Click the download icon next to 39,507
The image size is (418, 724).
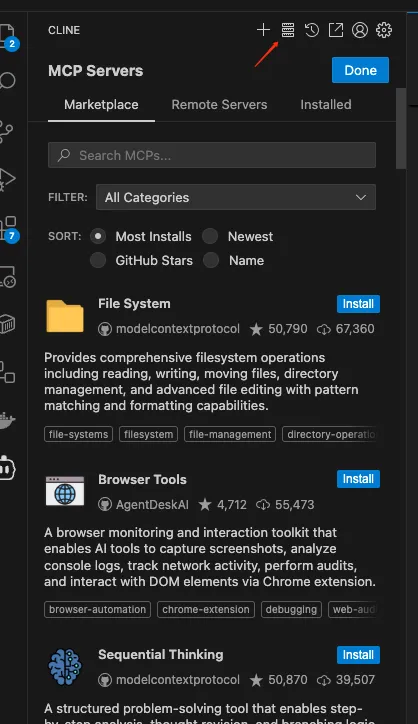[x=324, y=680]
